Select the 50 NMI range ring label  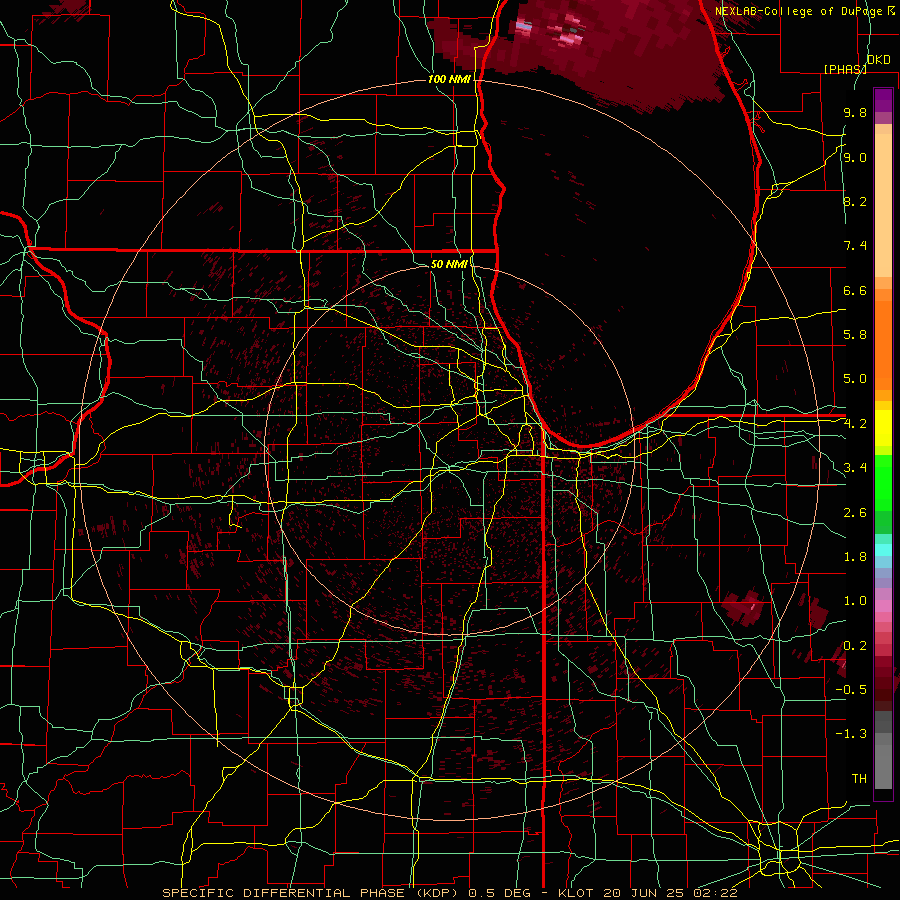[449, 264]
